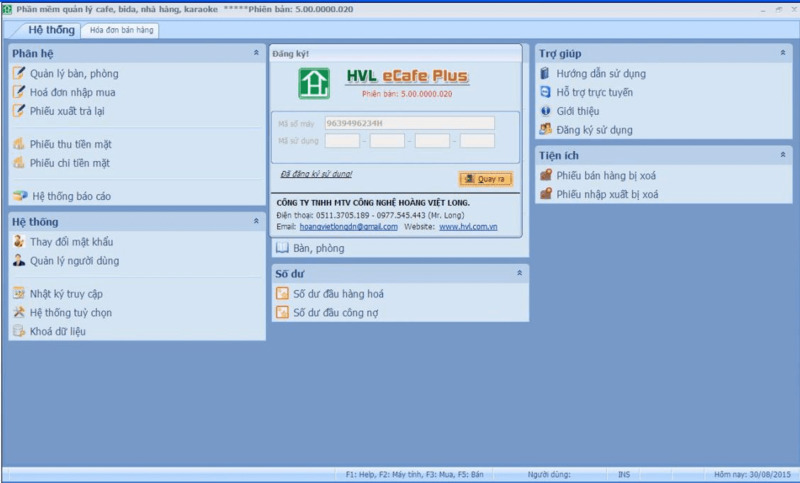This screenshot has width=800, height=483.
Task: Open the Hệ thống báo cáo icon
Action: pos(20,196)
